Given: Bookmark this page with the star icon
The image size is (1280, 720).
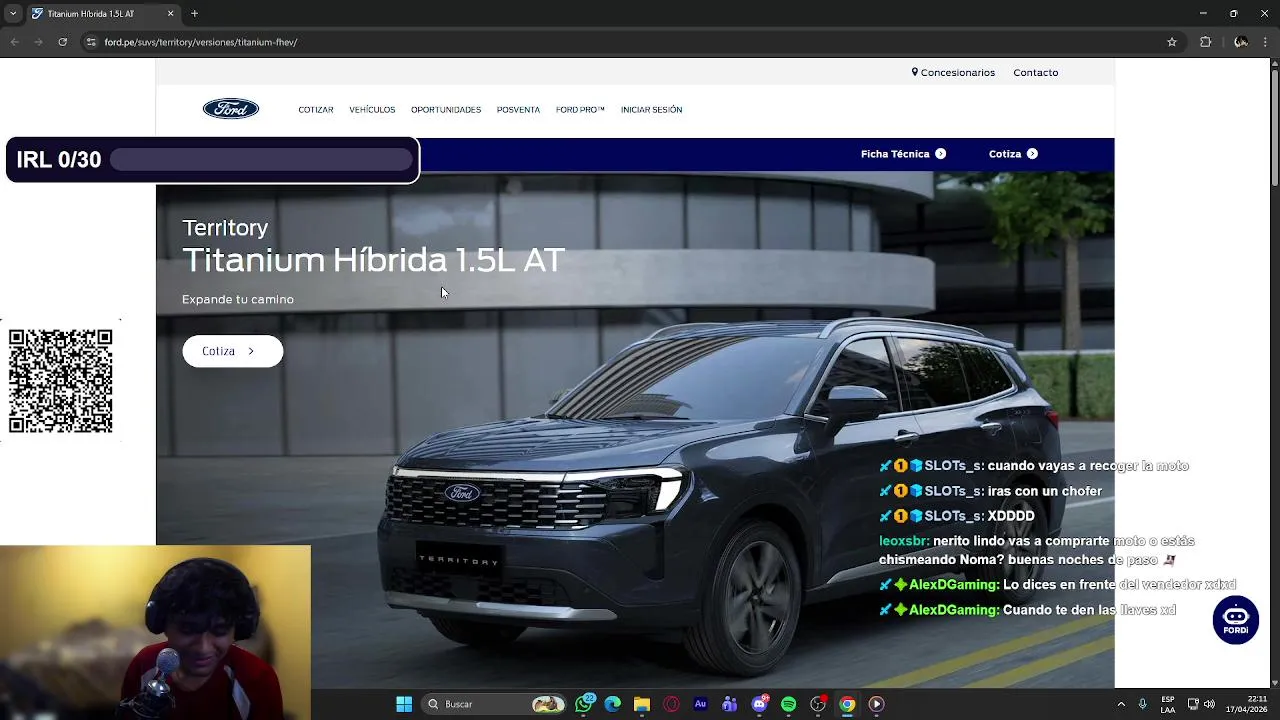Looking at the screenshot, I should click(x=1172, y=42).
